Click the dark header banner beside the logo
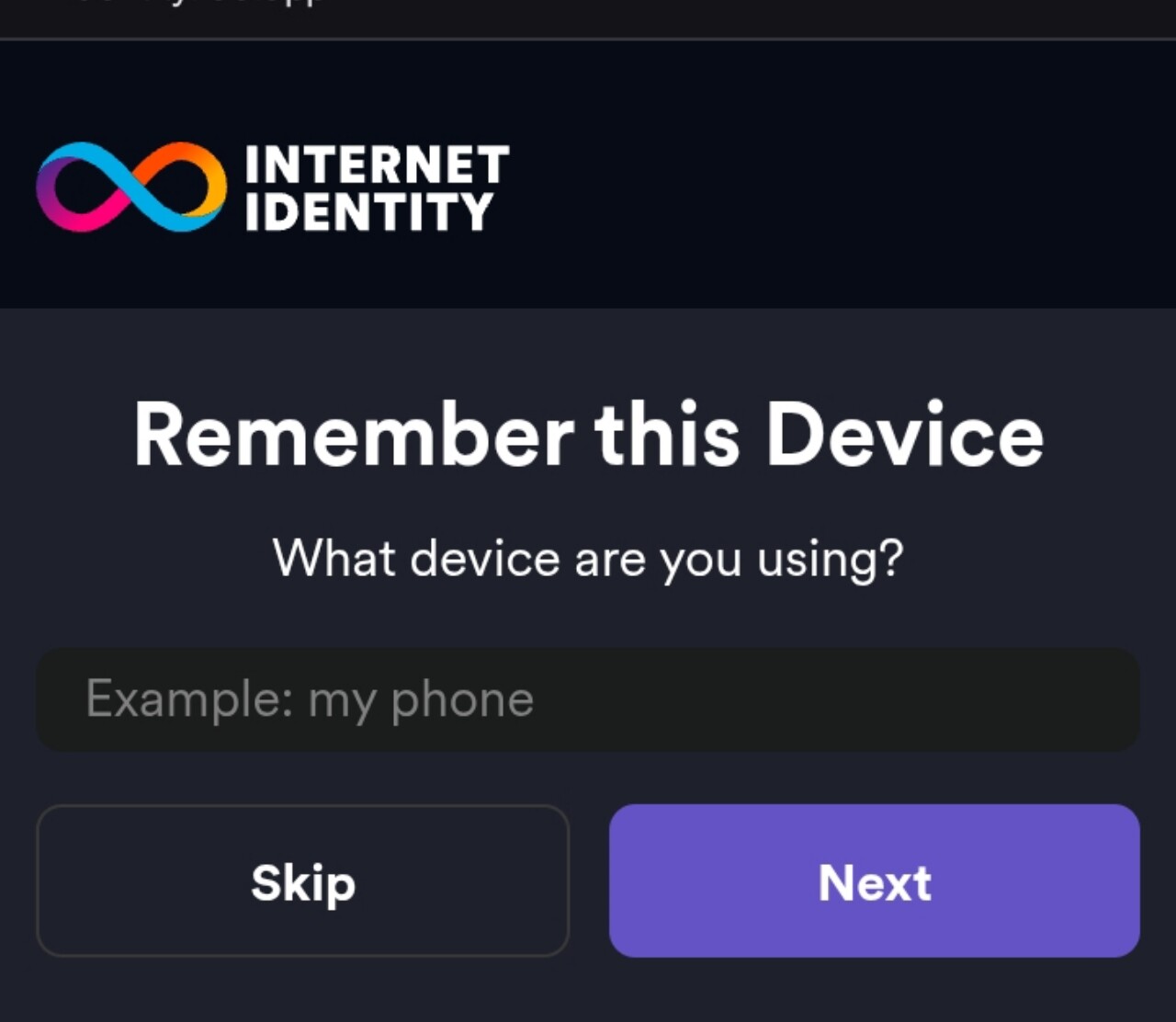This screenshot has height=1022, width=1176. pos(827,175)
